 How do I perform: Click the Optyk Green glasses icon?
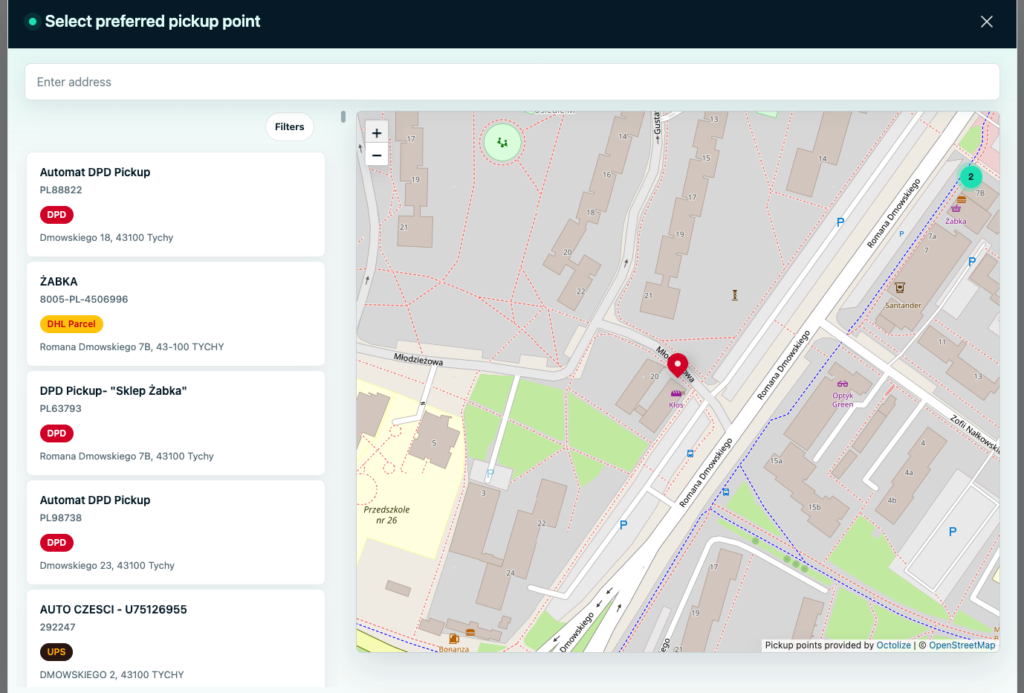pos(842,384)
